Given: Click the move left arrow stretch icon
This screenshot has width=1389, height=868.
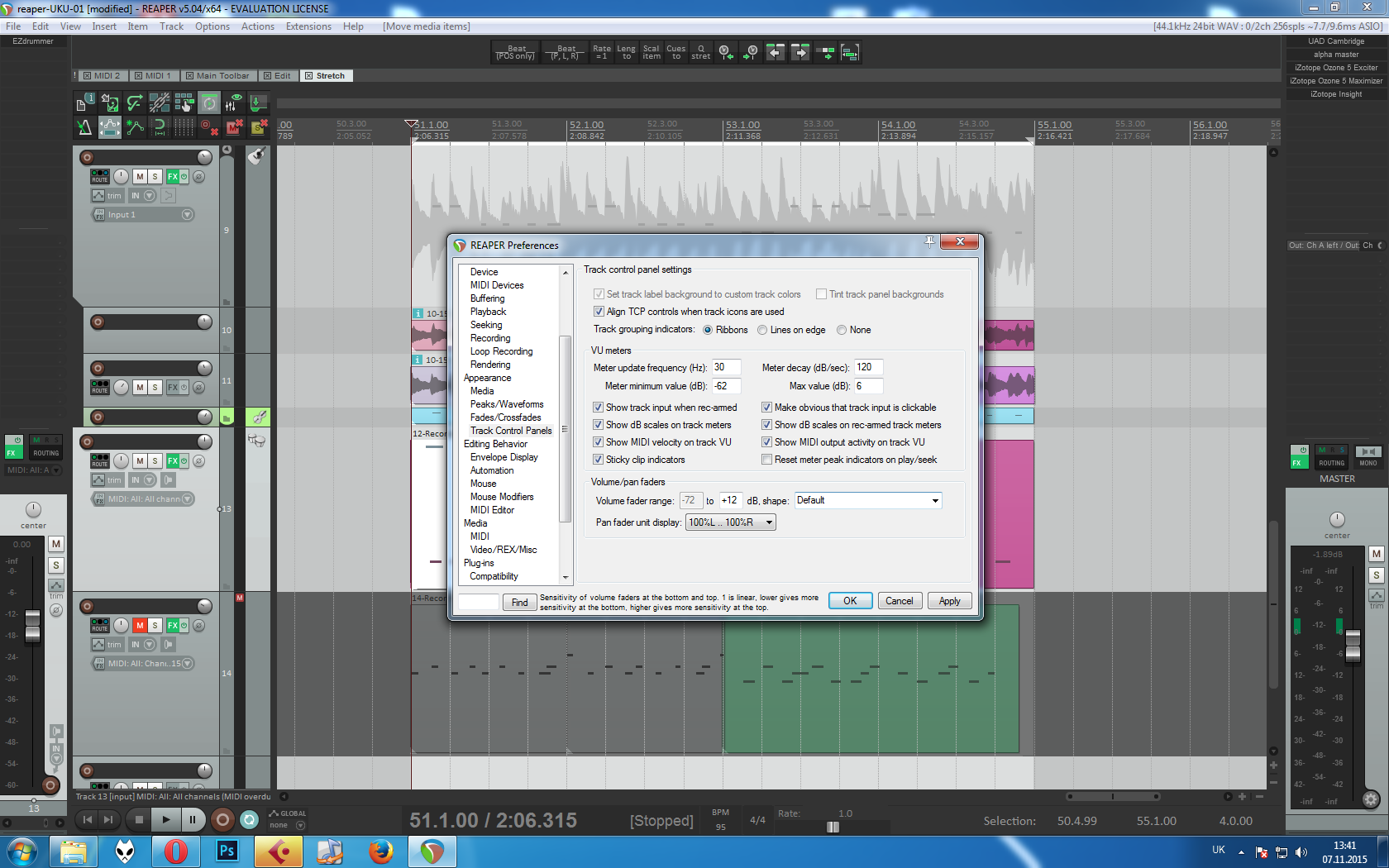Looking at the screenshot, I should (776, 53).
